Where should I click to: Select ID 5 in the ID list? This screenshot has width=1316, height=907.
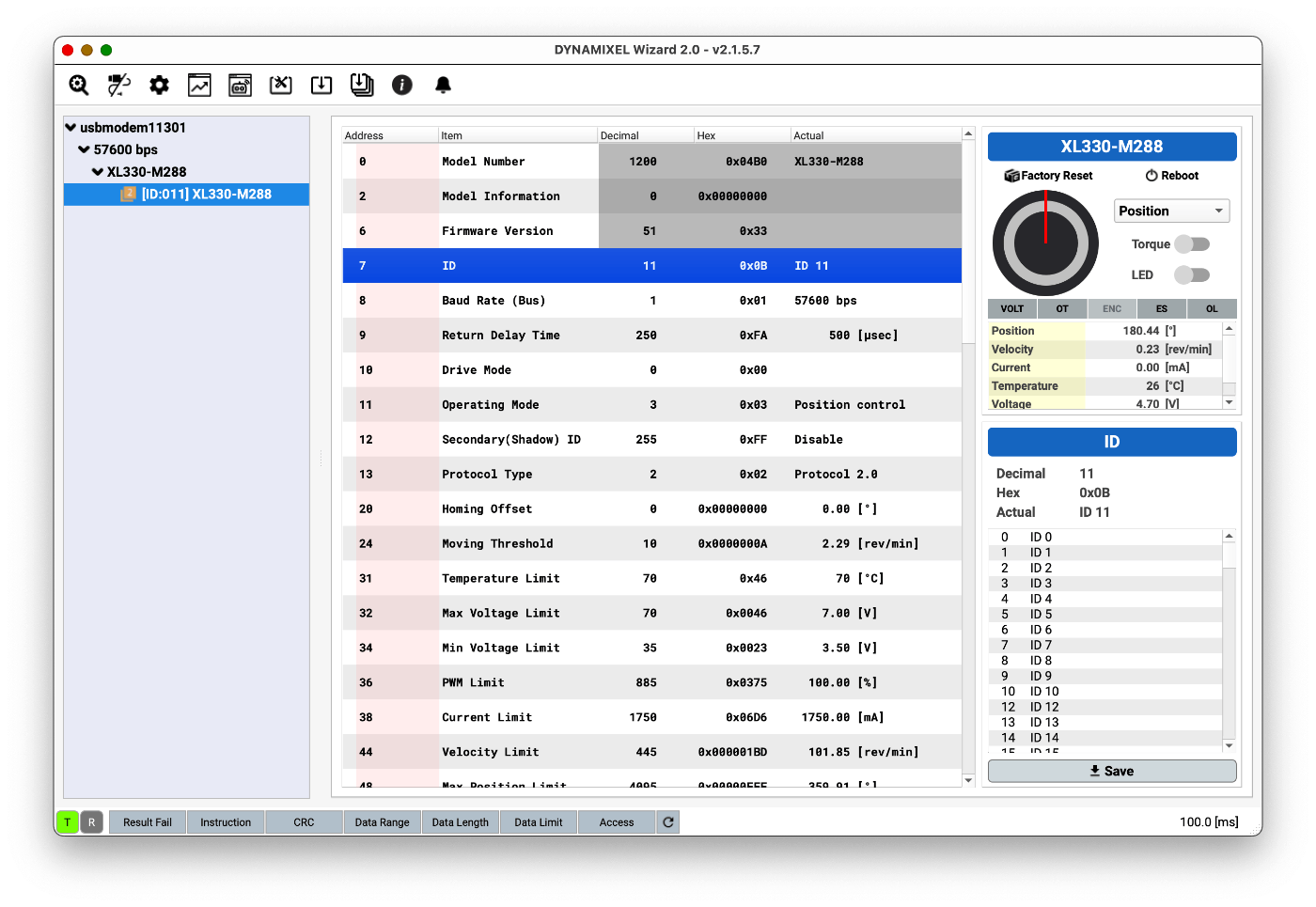1105,615
